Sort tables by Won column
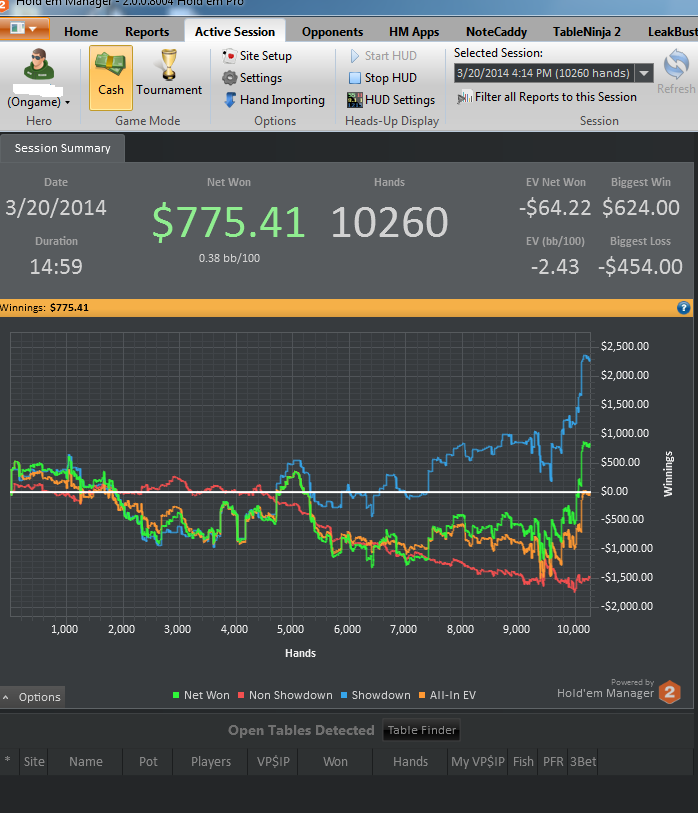 click(x=336, y=762)
